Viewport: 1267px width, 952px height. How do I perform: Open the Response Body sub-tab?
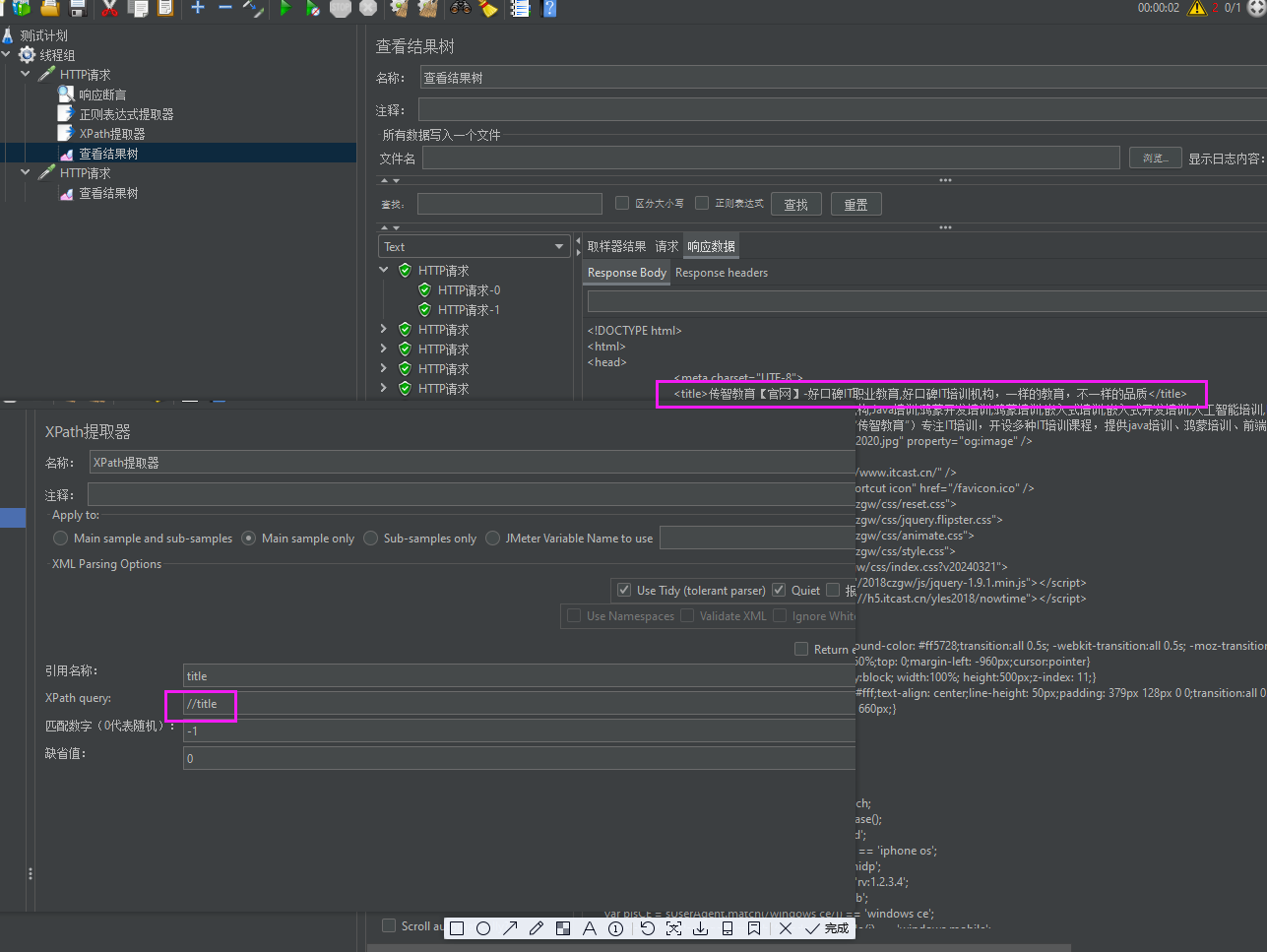(627, 273)
